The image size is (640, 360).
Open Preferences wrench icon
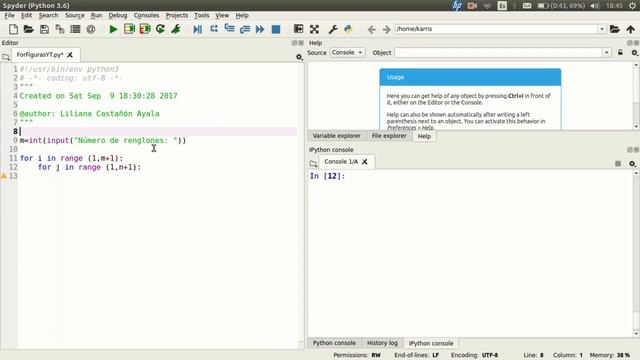pos(333,29)
